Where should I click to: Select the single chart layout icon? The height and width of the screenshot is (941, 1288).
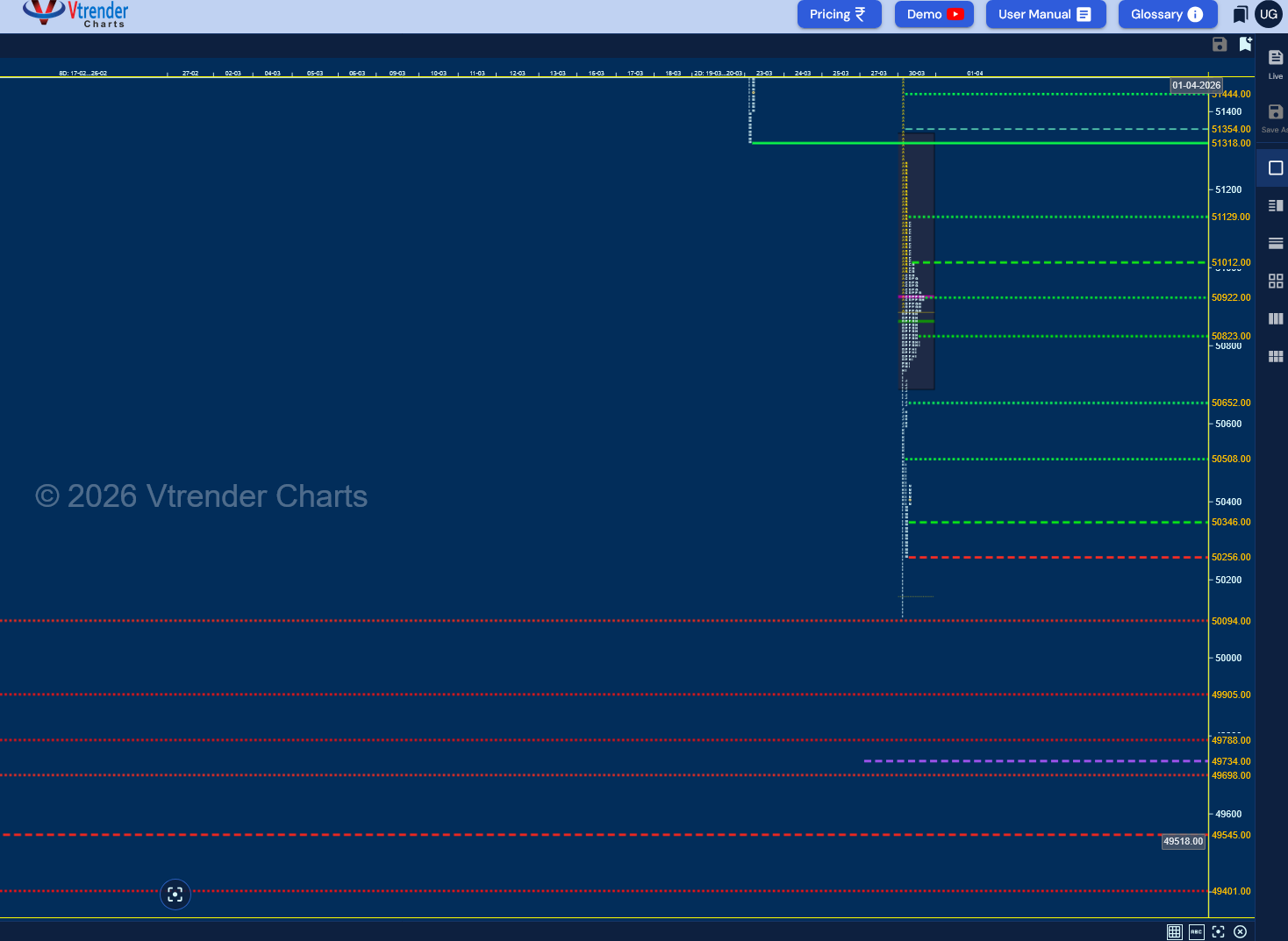click(x=1274, y=167)
